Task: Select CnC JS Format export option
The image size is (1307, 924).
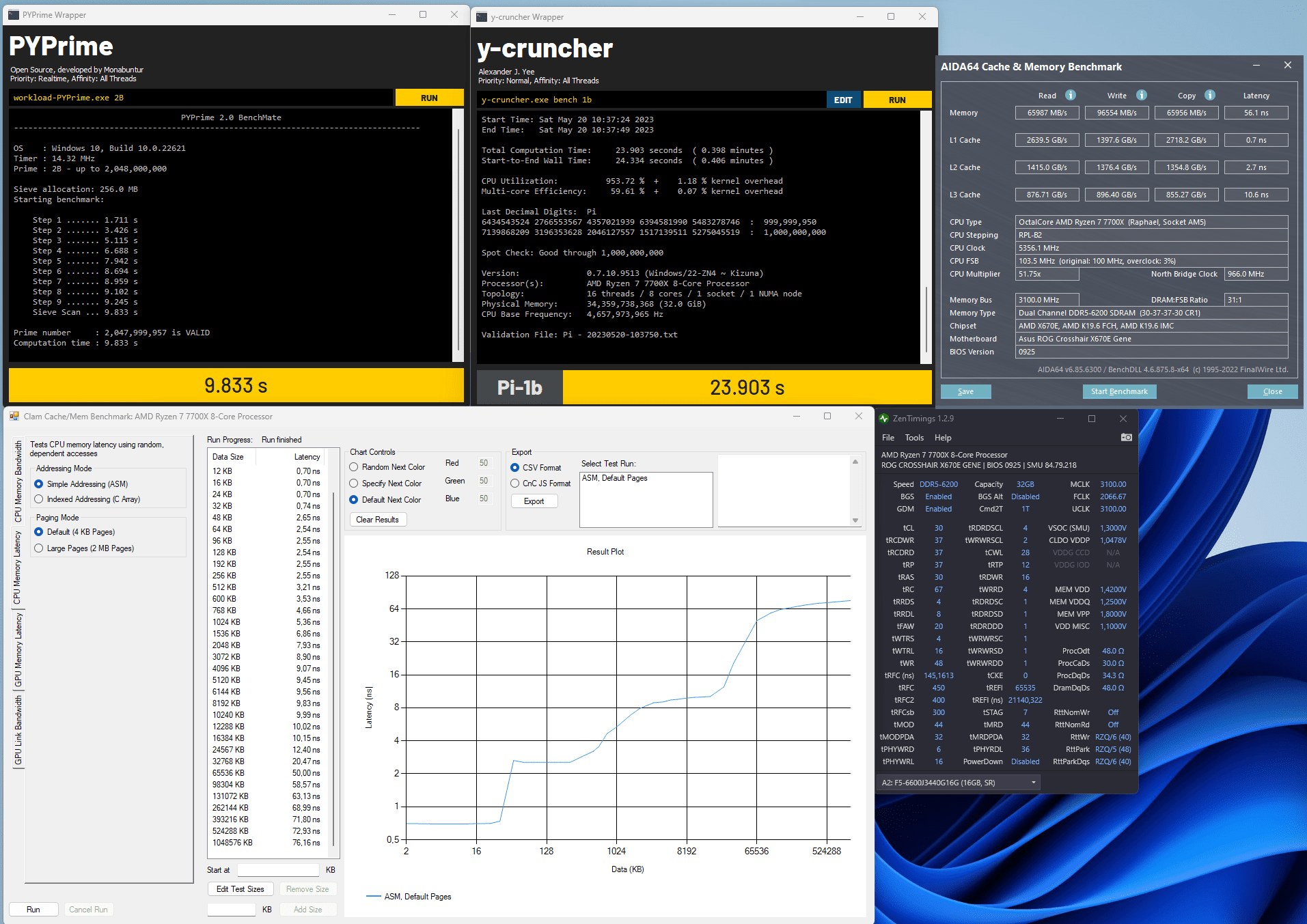Action: coord(515,484)
